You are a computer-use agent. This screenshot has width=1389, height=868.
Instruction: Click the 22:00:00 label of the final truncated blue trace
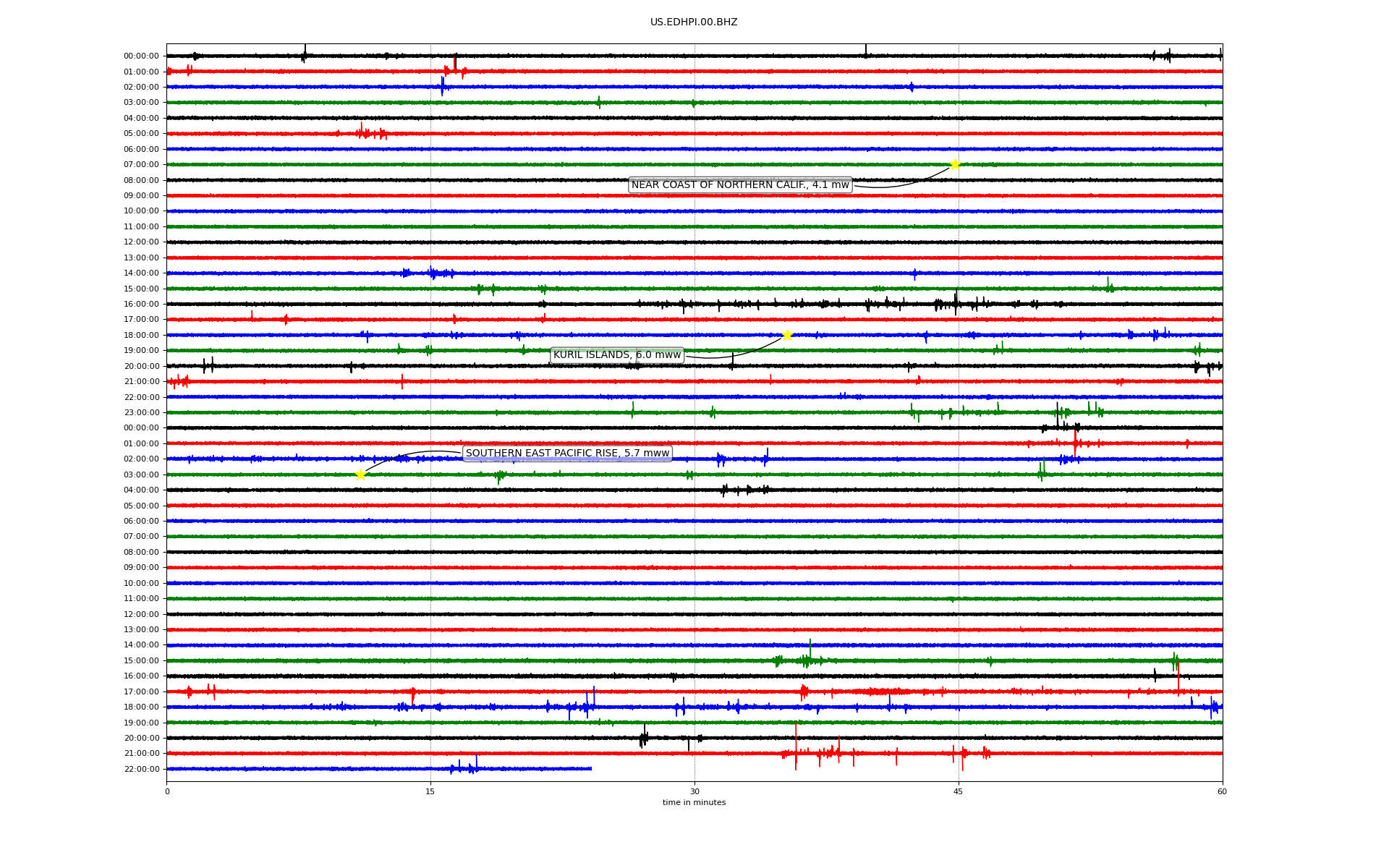(141, 769)
